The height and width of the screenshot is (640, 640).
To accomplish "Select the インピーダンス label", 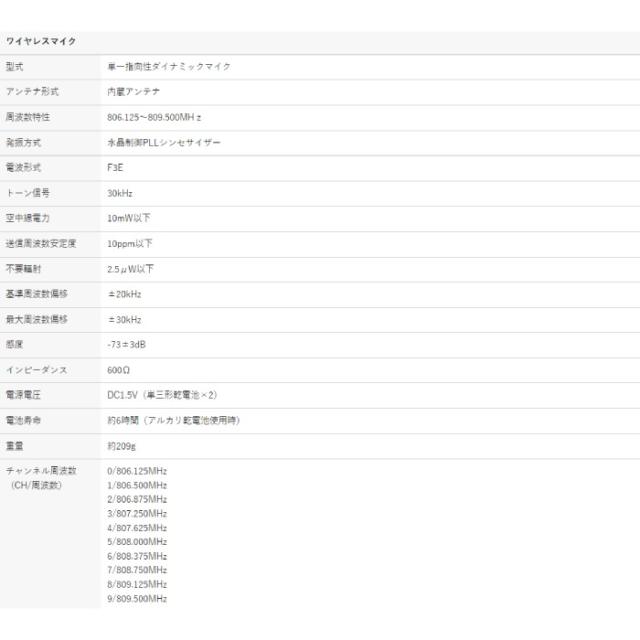I will (x=36, y=370).
